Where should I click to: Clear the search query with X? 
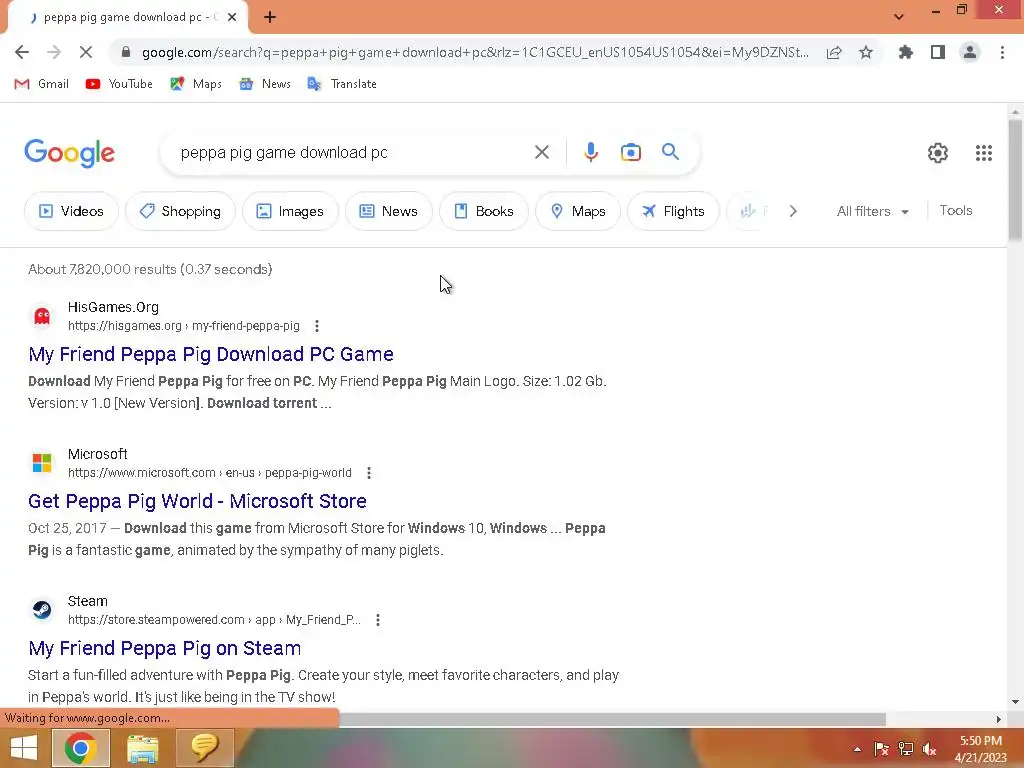(541, 152)
